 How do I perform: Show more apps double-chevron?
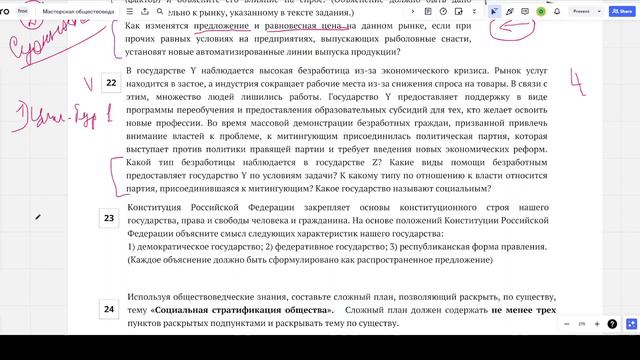coord(474,11)
